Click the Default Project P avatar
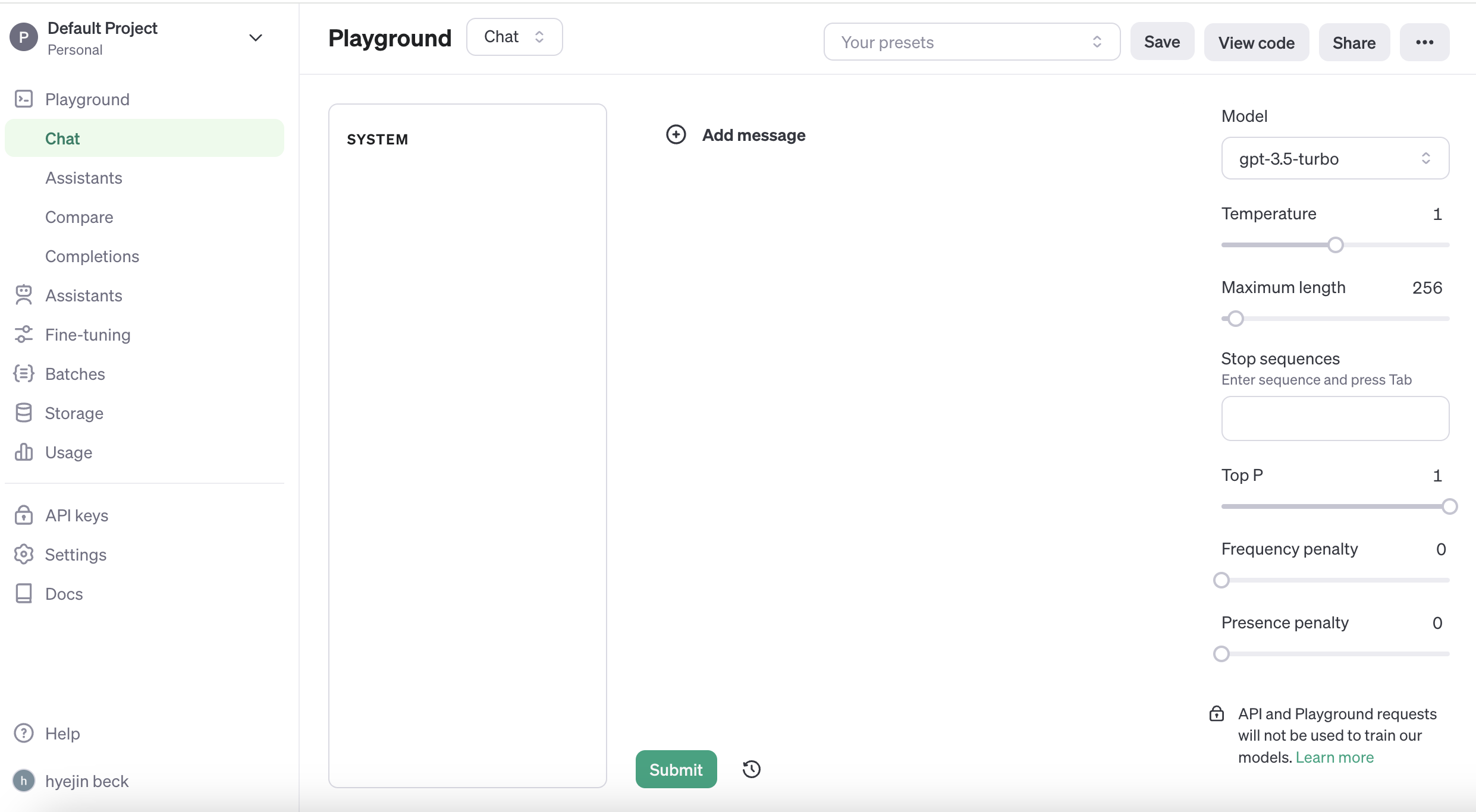 coord(24,37)
